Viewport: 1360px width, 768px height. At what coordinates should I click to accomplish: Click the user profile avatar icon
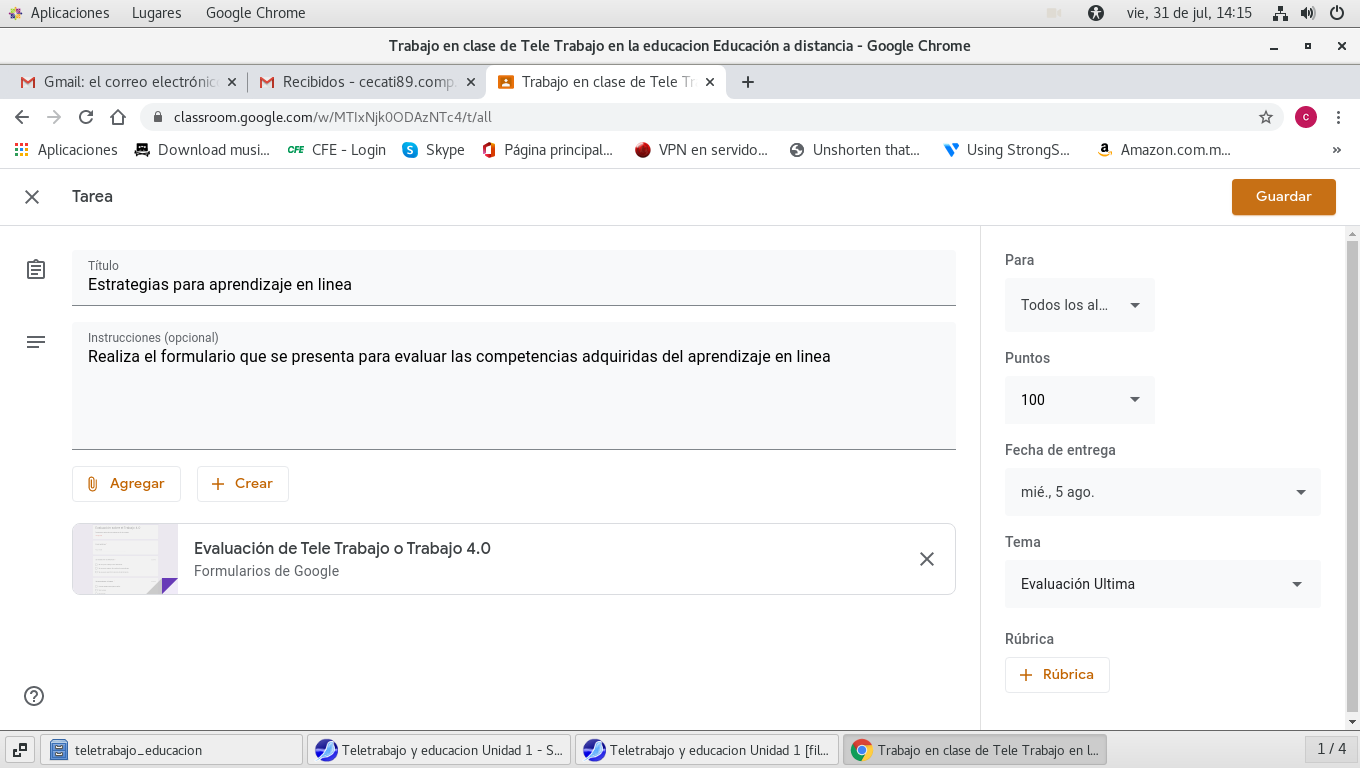[1305, 117]
